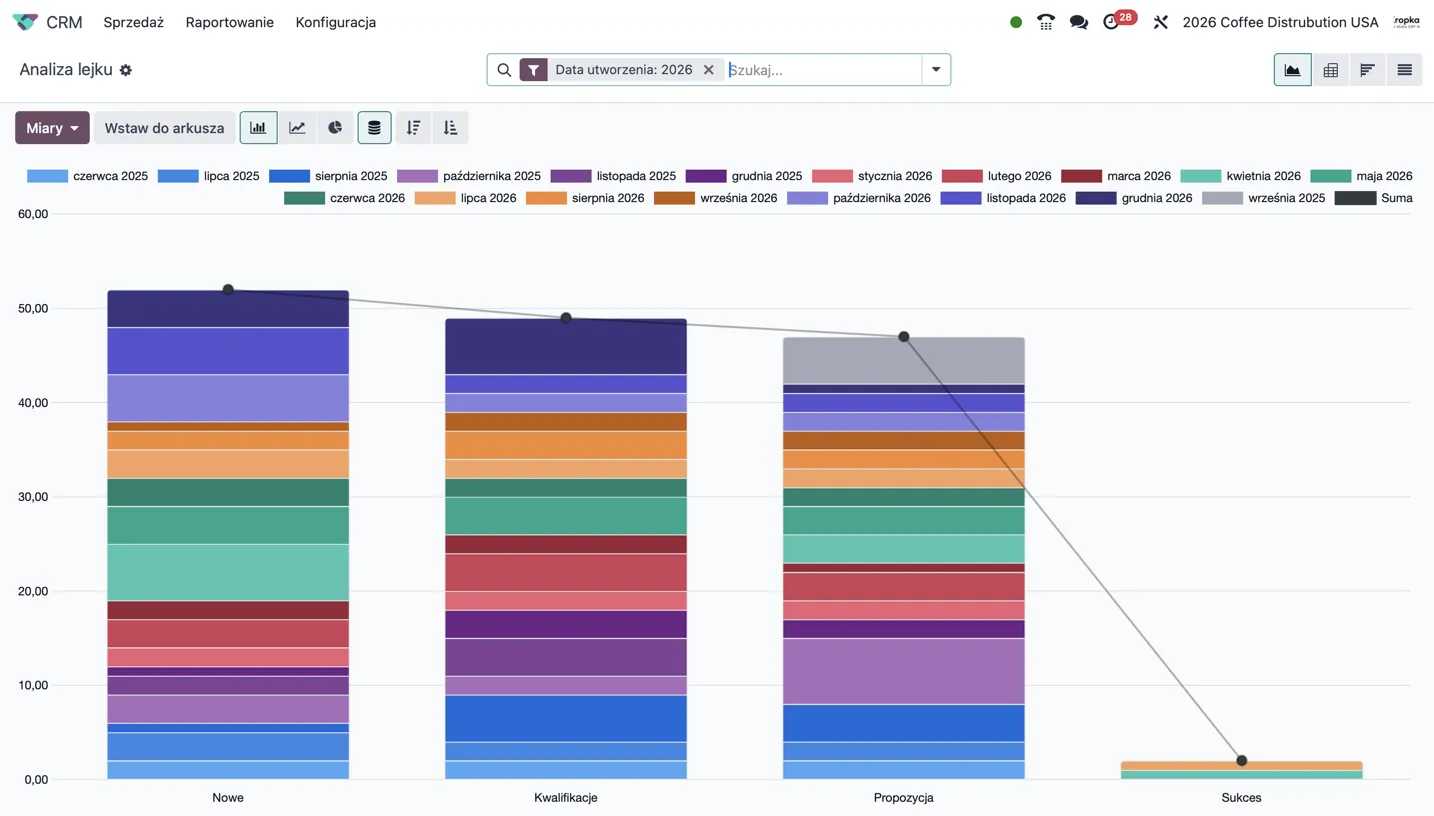This screenshot has height=816, width=1434.
Task: Open the settings gear next to Analiza lejku
Action: (x=125, y=70)
